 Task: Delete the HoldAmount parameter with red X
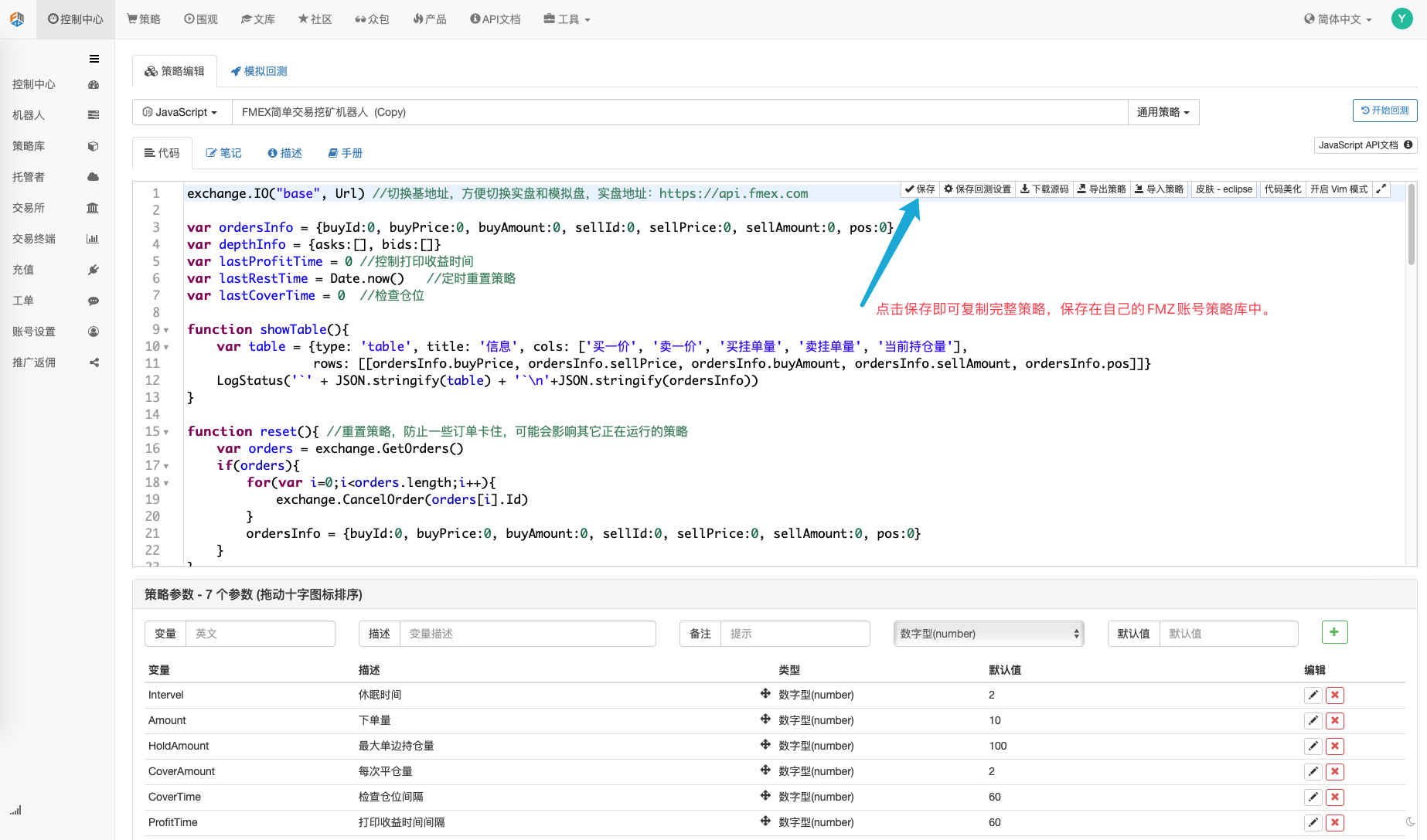(1334, 746)
